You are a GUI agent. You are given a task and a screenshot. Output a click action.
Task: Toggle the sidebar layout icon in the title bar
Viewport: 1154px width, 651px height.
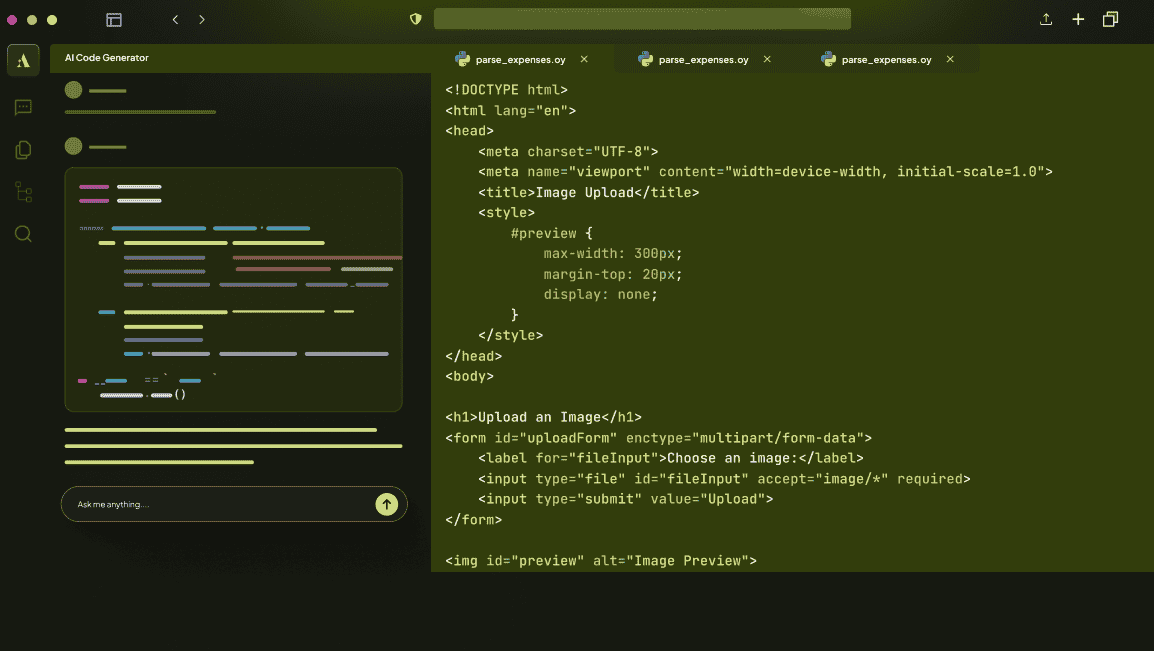114,20
